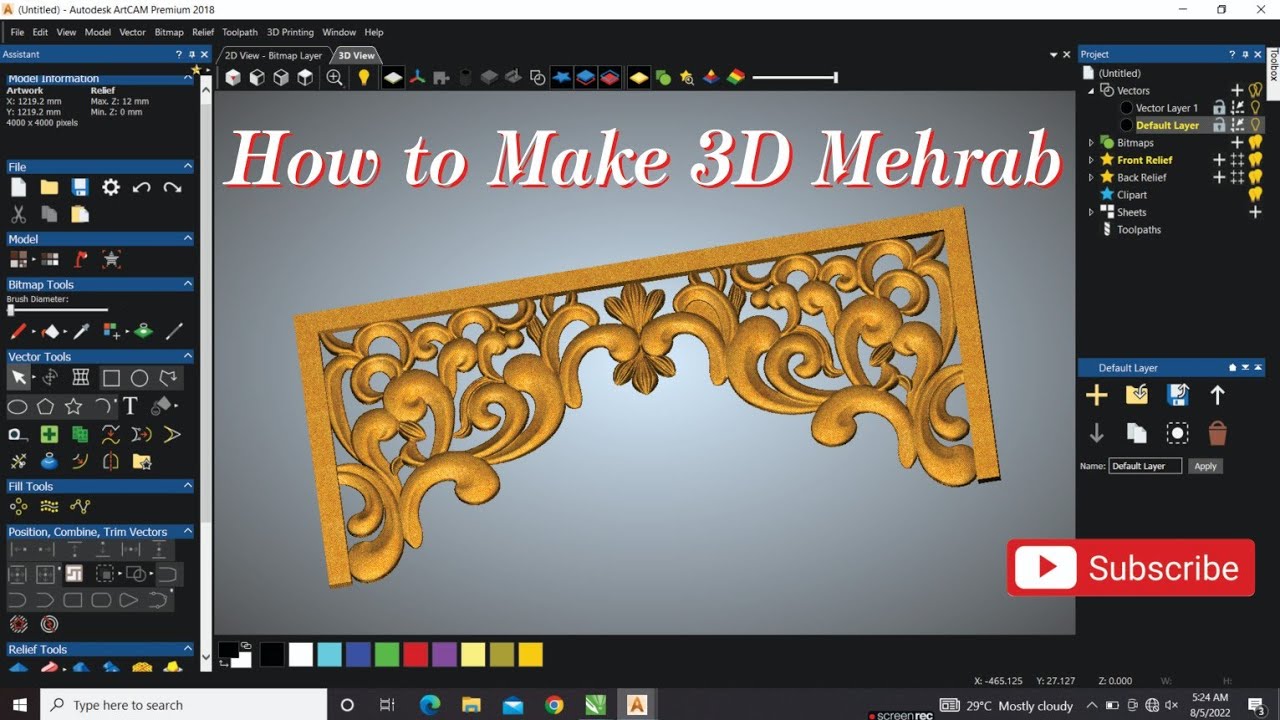Click the Cut scissors icon
Image resolution: width=1280 pixels, height=720 pixels.
tap(18, 214)
